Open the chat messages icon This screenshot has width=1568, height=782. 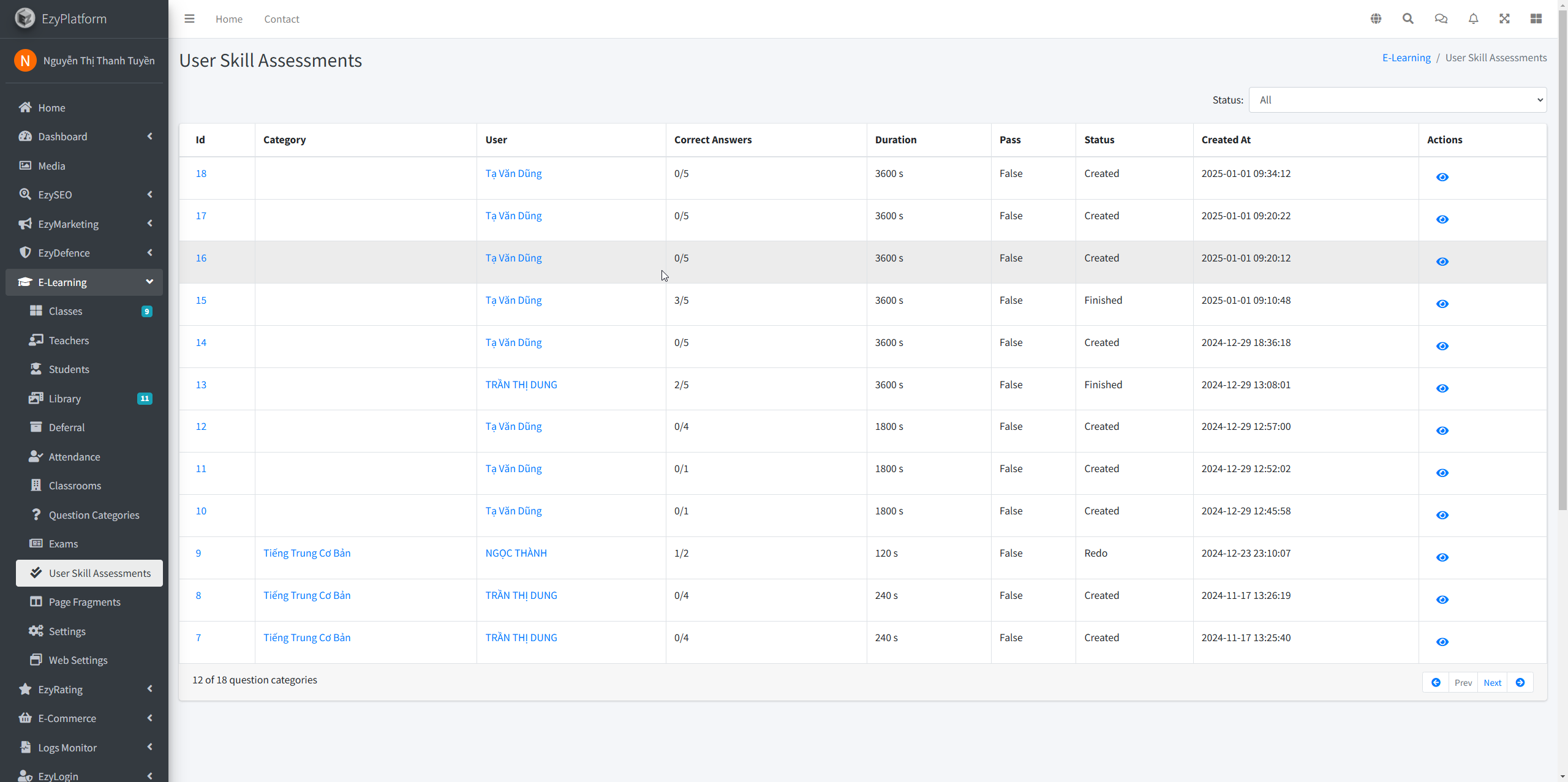point(1441,19)
